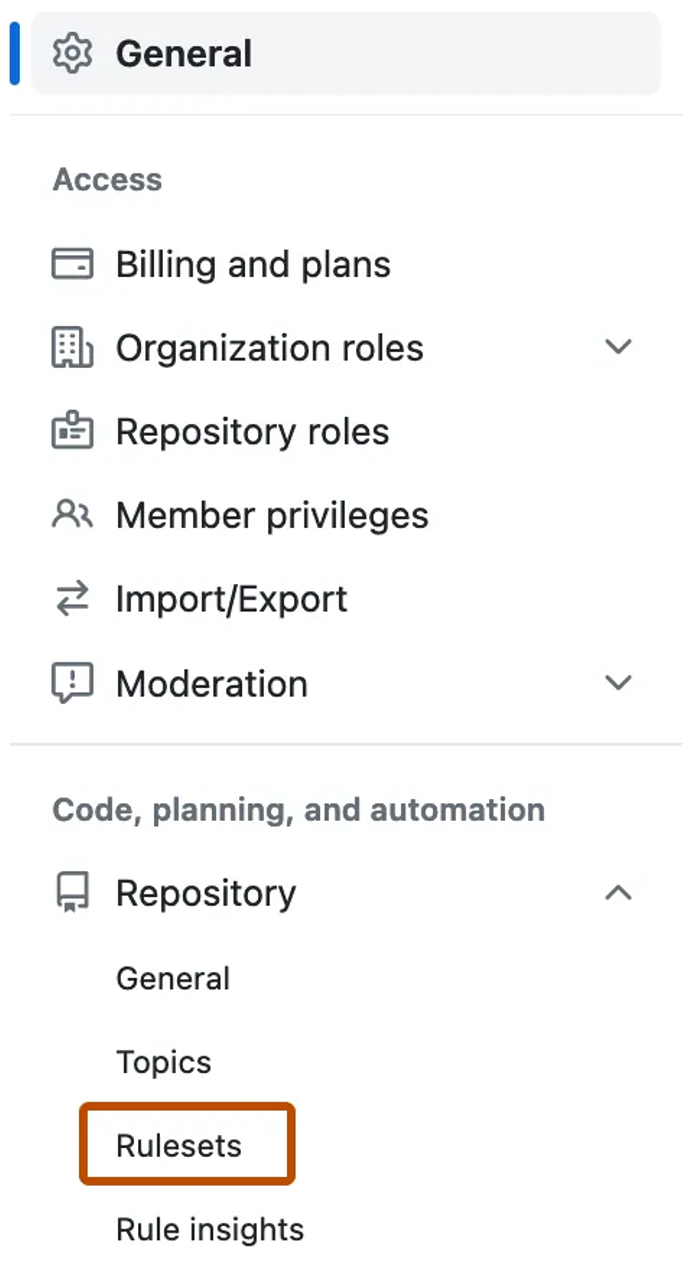Click the repo book icon beside Repository

coord(72,893)
